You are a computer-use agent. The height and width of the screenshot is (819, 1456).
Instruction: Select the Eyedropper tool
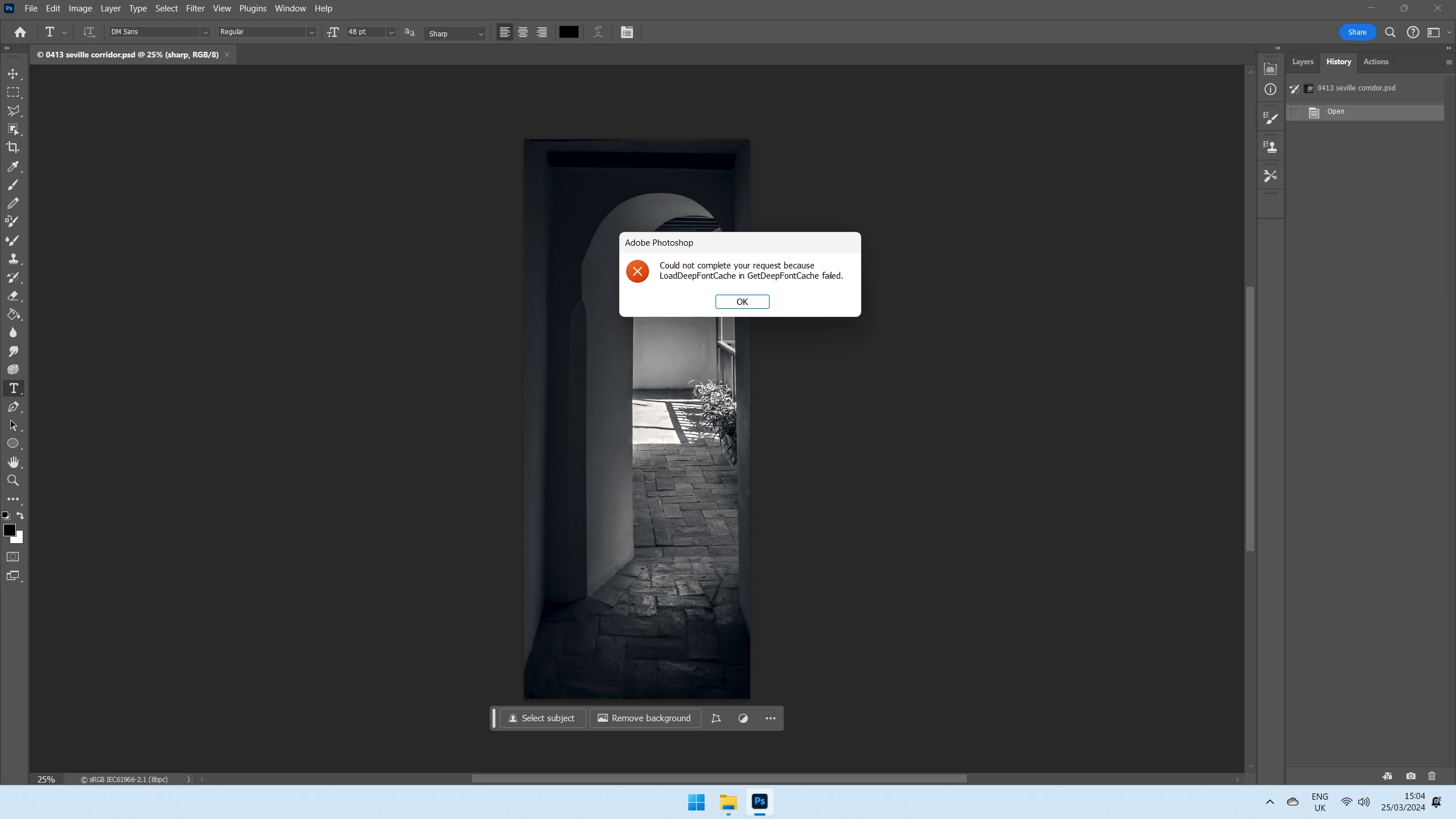pyautogui.click(x=13, y=166)
